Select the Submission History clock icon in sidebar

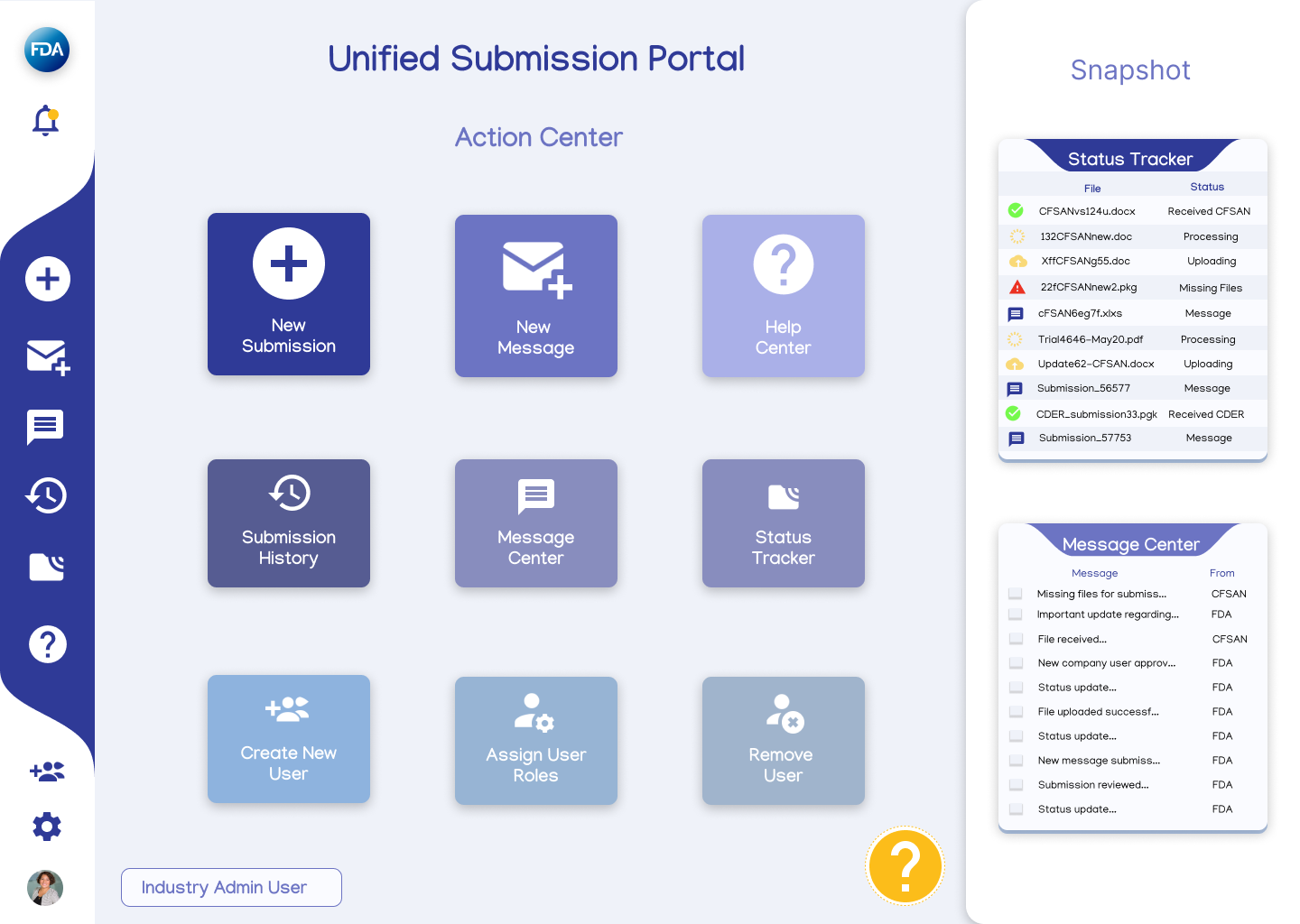point(47,496)
